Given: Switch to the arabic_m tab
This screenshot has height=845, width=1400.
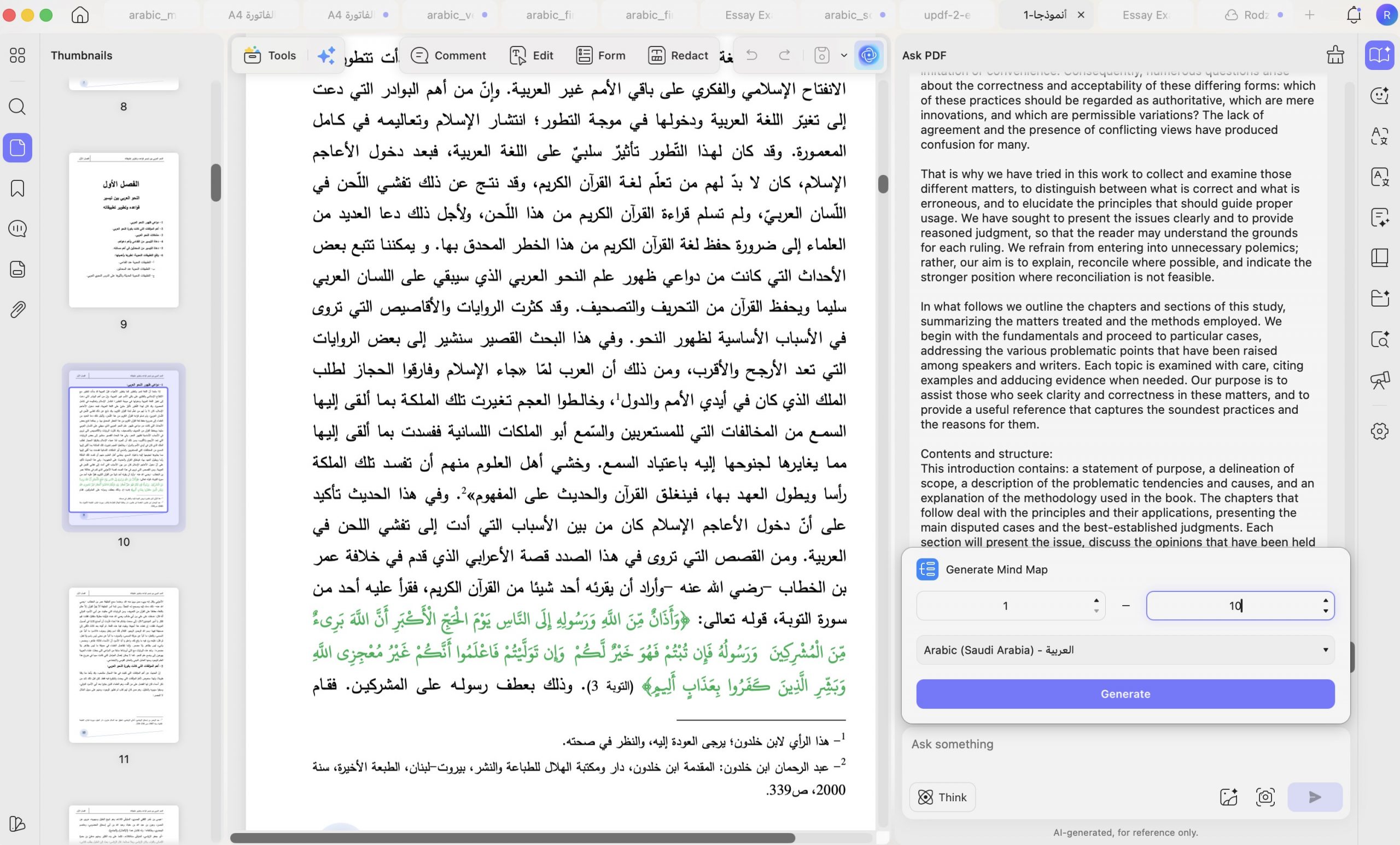Looking at the screenshot, I should click(152, 15).
